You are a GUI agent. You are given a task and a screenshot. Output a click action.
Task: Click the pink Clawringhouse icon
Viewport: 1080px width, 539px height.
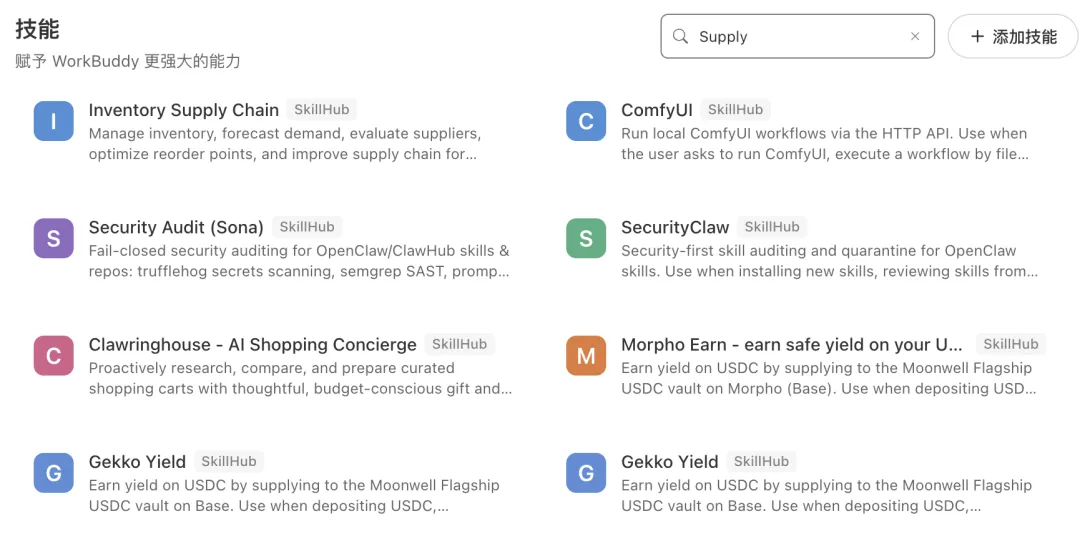53,356
